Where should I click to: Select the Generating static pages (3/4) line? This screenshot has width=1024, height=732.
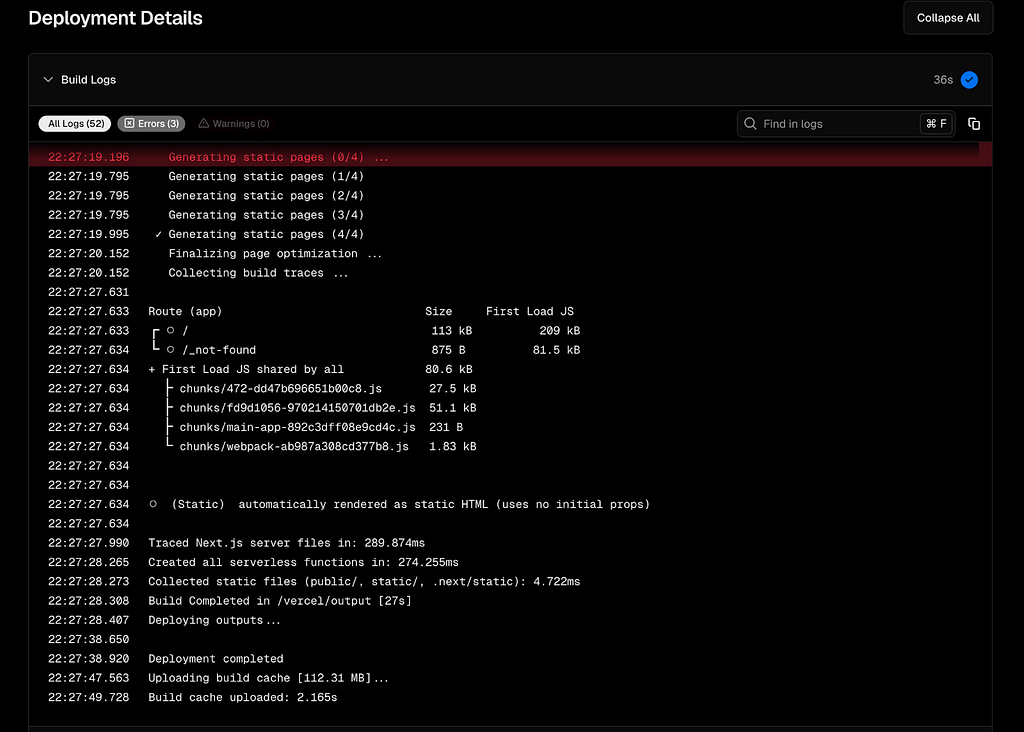(x=510, y=215)
